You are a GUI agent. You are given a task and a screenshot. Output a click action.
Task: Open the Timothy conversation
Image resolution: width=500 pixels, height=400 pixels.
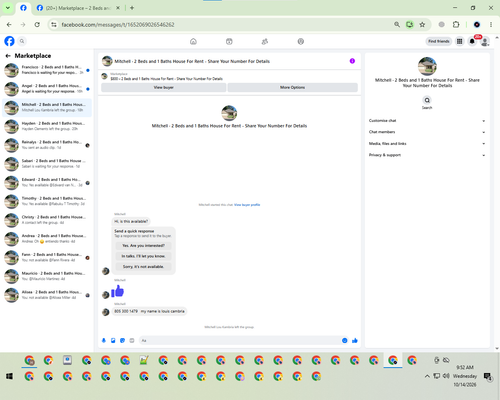[x=47, y=201]
